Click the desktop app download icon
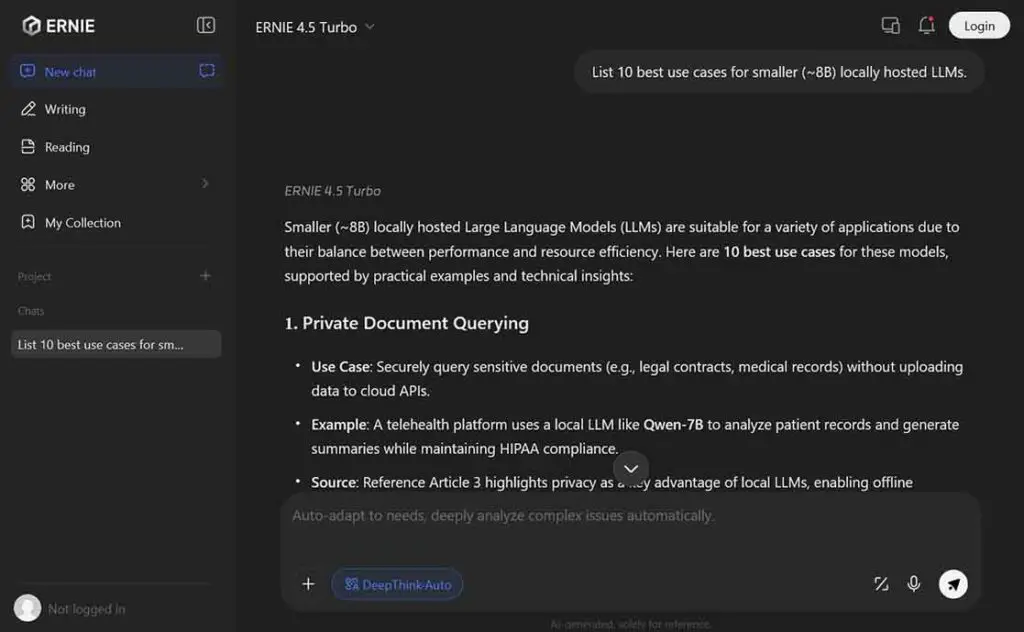The height and width of the screenshot is (632, 1024). [x=890, y=26]
